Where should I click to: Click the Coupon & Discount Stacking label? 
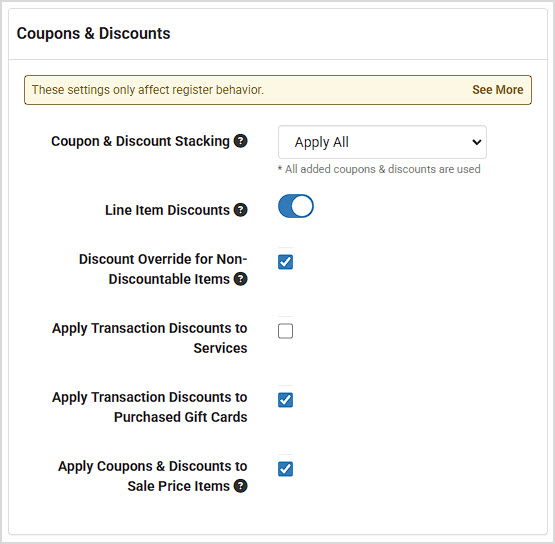point(141,141)
